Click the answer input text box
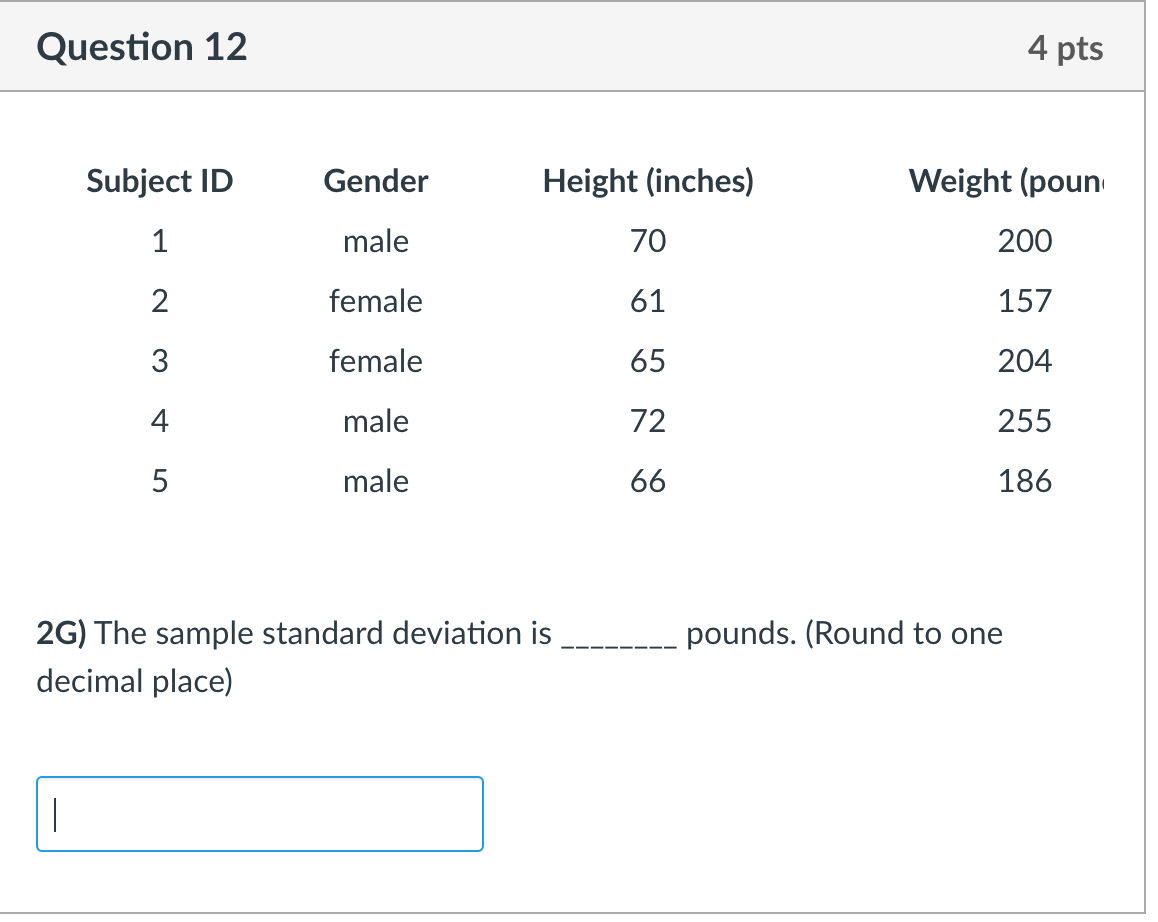 [x=260, y=814]
